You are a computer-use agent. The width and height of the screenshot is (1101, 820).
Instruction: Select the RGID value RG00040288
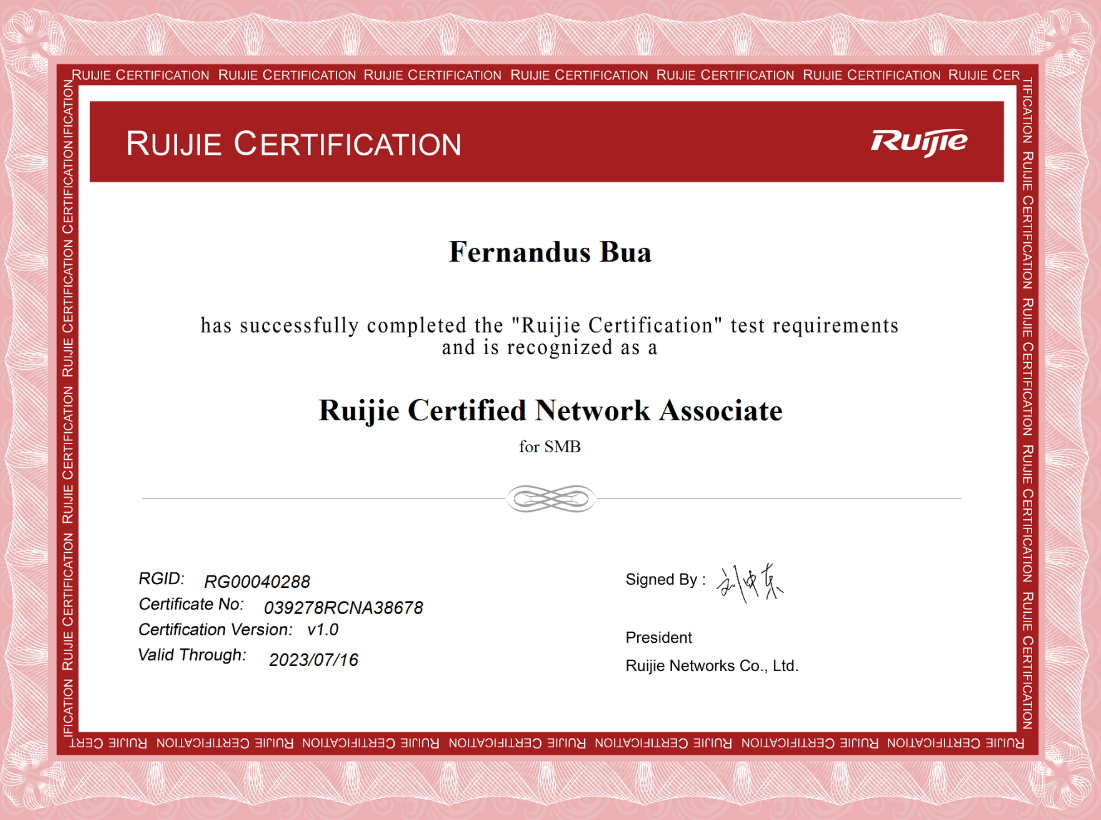coord(257,582)
